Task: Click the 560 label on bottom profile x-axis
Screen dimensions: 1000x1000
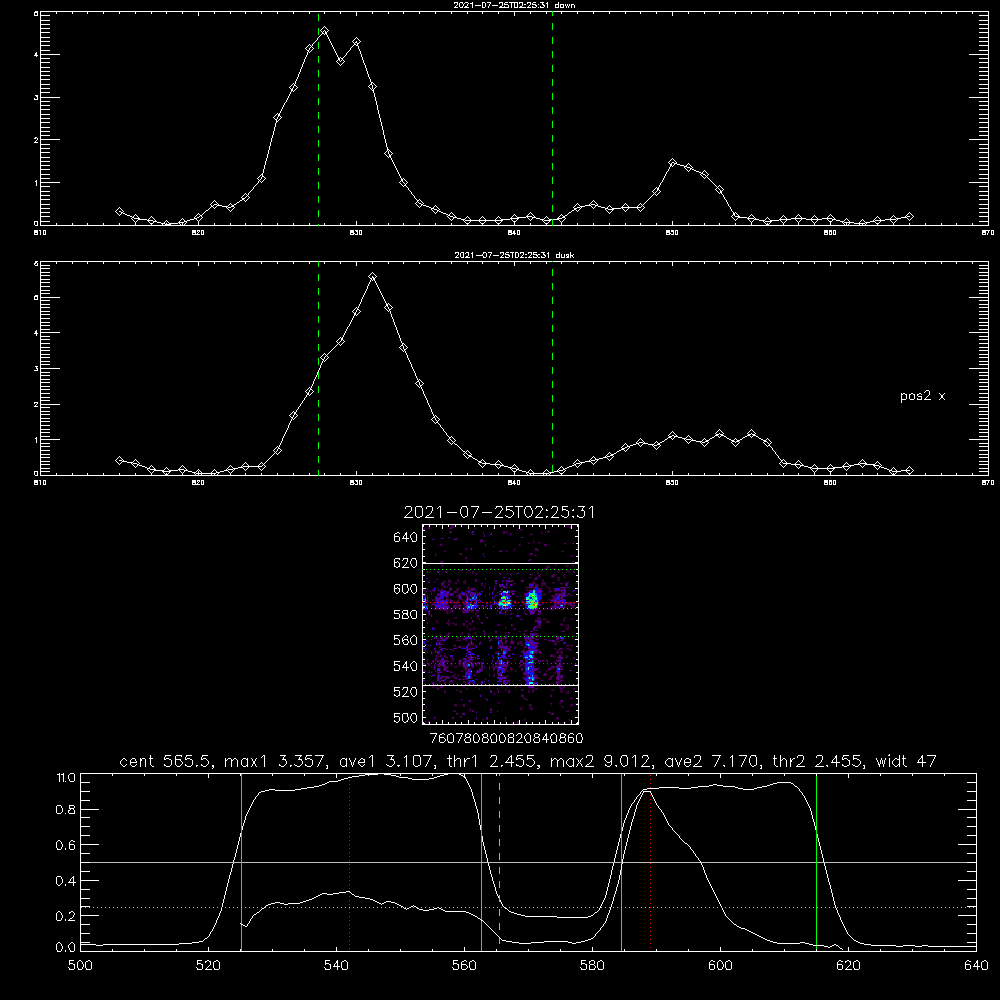Action: pos(464,966)
